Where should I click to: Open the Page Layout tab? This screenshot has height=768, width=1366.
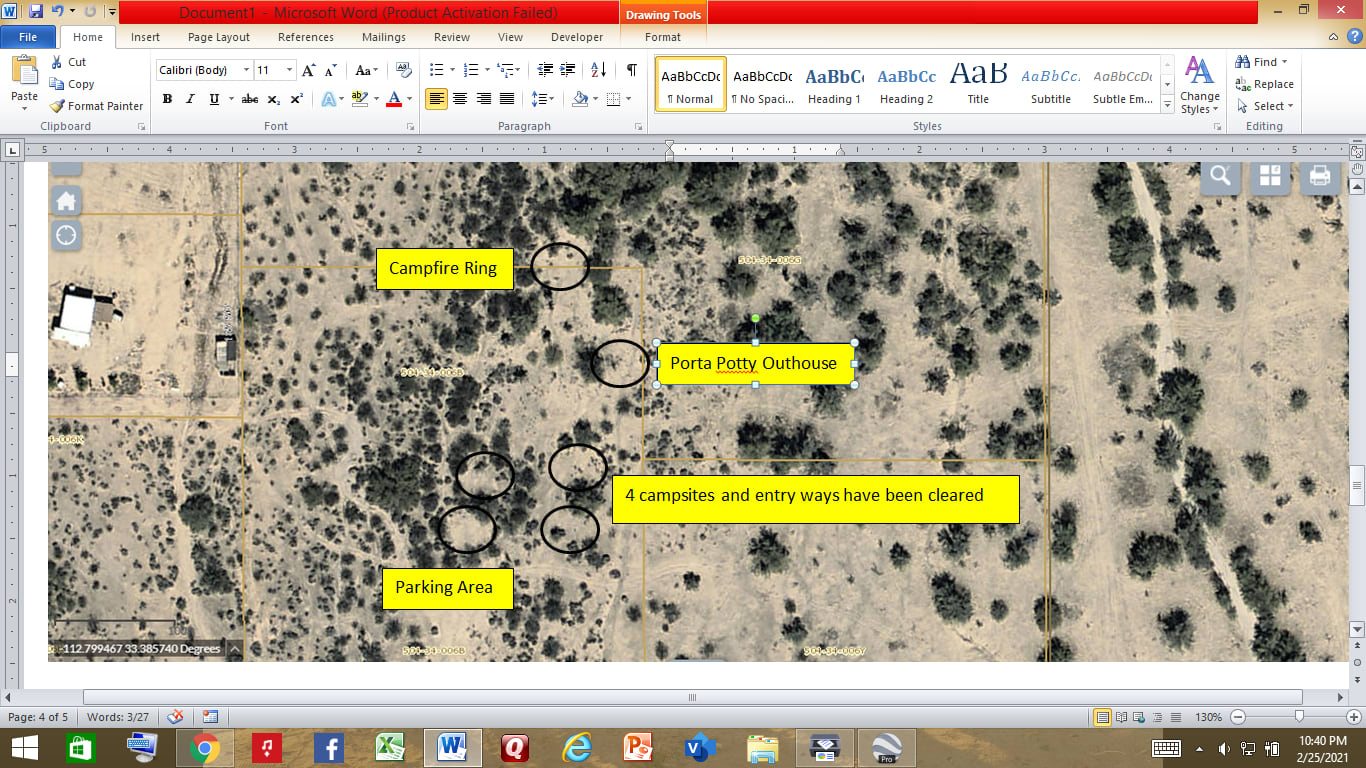pyautogui.click(x=219, y=37)
